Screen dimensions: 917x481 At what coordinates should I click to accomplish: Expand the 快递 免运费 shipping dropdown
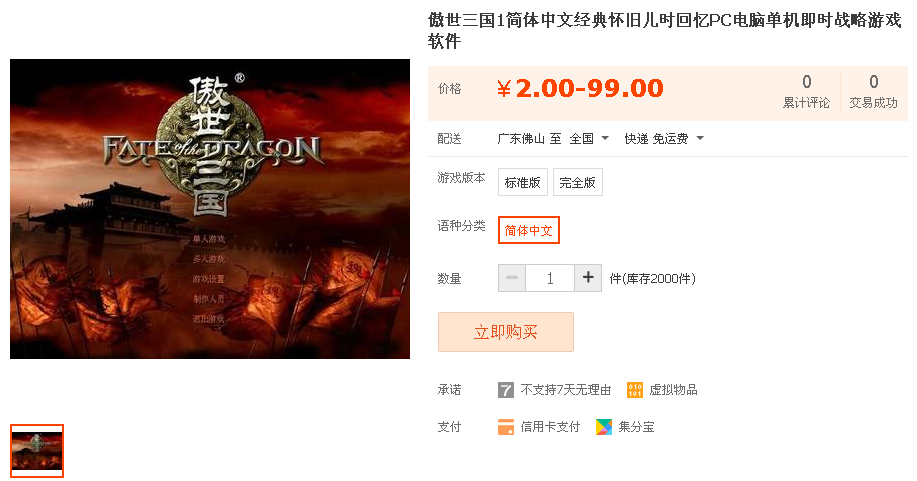click(664, 139)
